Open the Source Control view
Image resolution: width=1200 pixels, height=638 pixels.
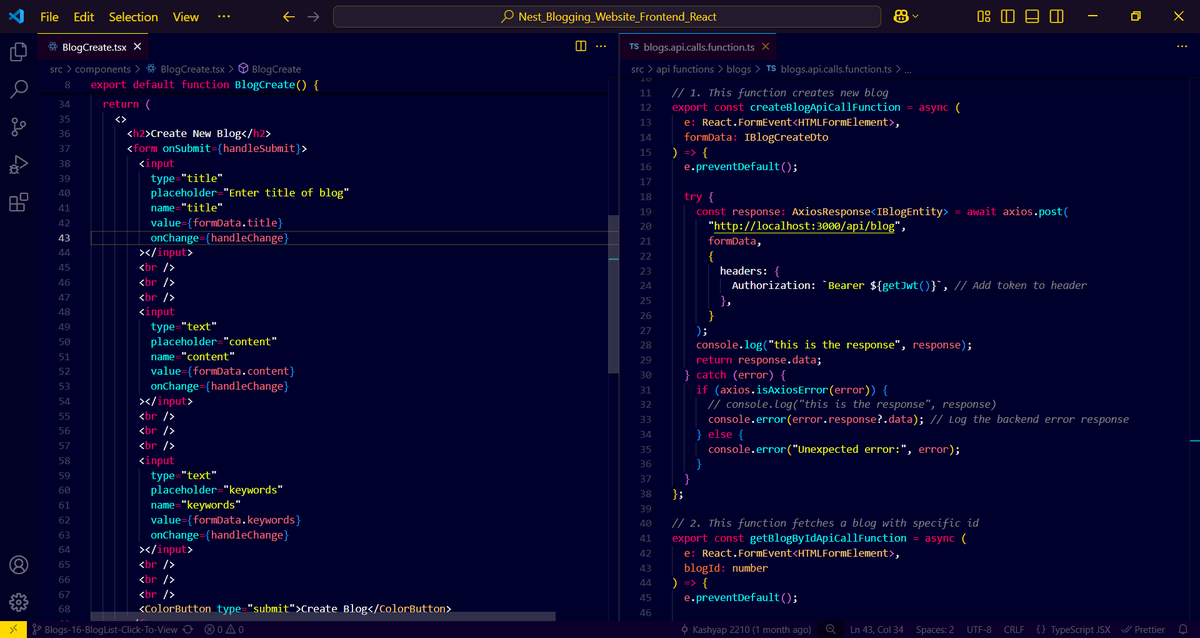coord(18,127)
